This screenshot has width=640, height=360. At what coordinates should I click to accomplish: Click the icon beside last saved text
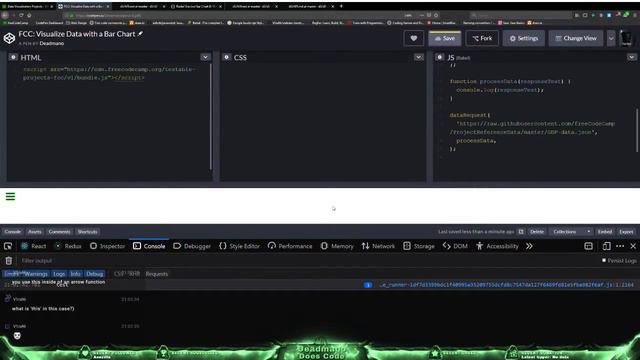pyautogui.click(x=521, y=232)
